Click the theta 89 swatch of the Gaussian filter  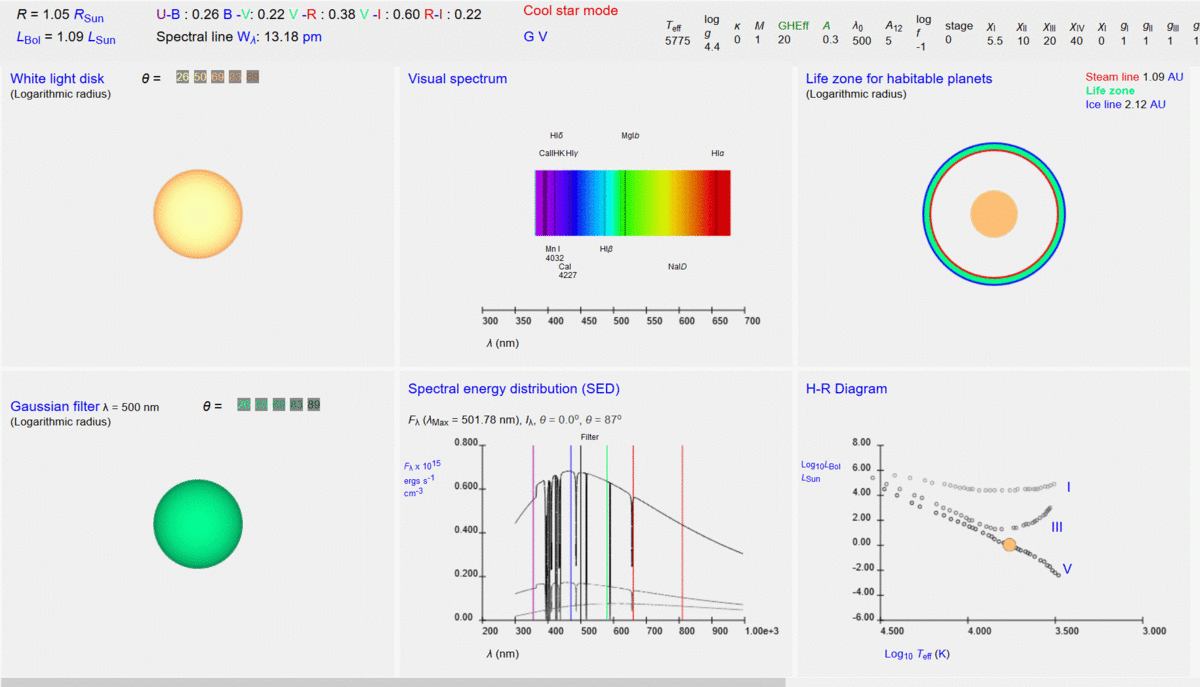pyautogui.click(x=313, y=405)
